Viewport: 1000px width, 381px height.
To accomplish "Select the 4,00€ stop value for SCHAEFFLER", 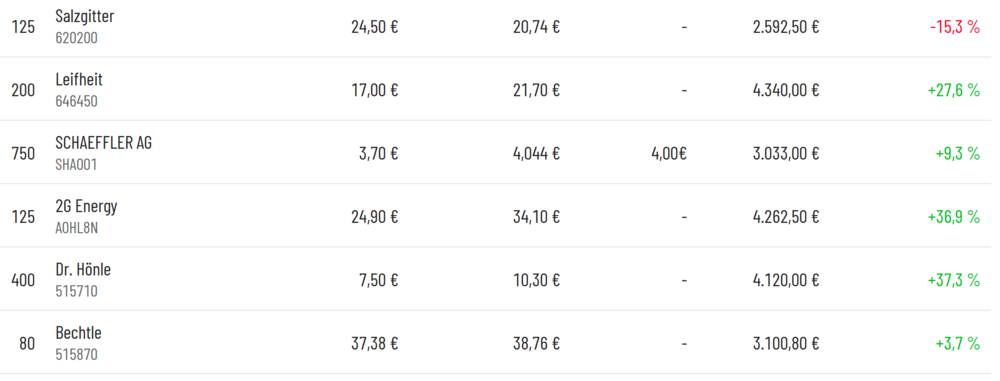I will pyautogui.click(x=668, y=154).
